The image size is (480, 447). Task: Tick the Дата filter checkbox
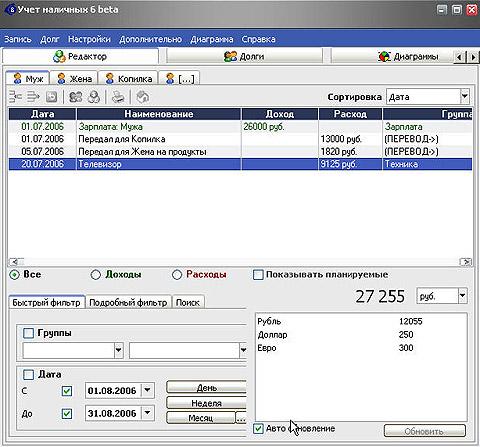(28, 375)
